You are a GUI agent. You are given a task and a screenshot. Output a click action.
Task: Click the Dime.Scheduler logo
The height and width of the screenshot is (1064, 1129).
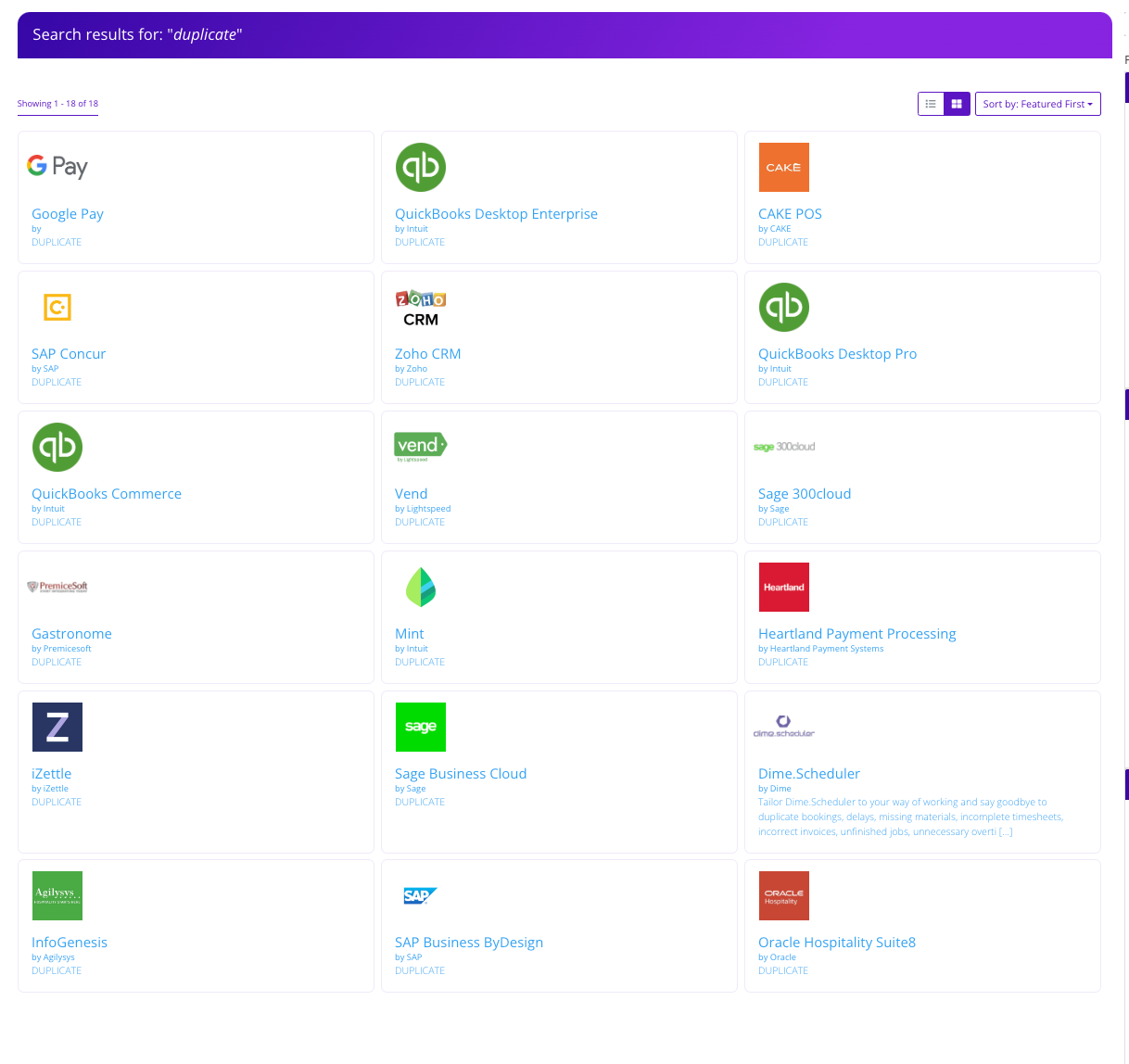784,727
